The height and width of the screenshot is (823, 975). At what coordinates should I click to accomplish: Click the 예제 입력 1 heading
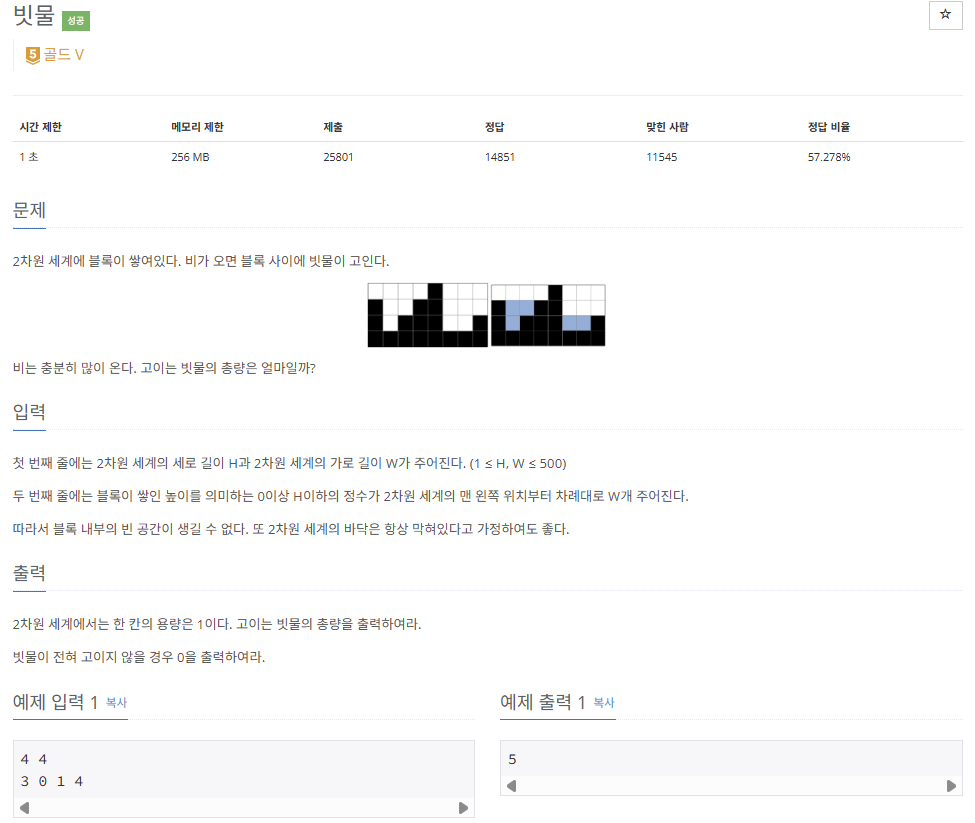(55, 702)
